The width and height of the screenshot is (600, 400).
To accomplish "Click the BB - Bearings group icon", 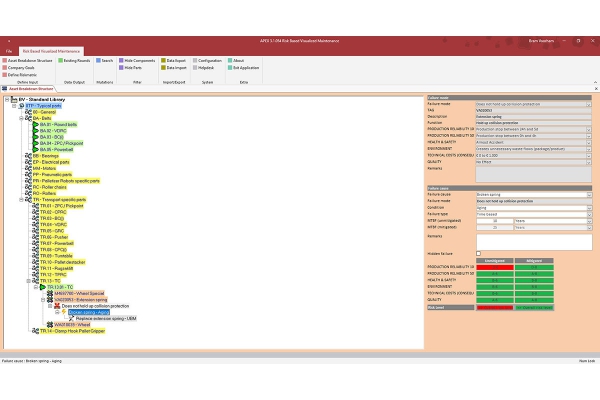I will [x=28, y=156].
